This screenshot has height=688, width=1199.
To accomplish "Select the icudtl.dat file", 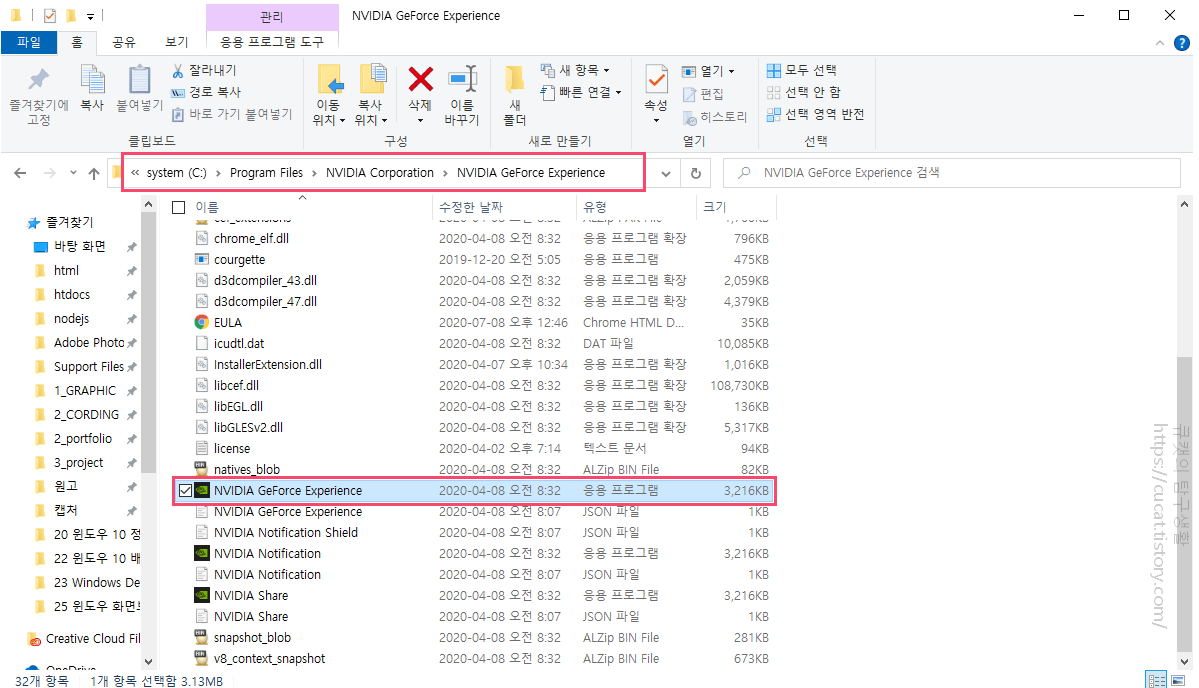I will click(239, 344).
